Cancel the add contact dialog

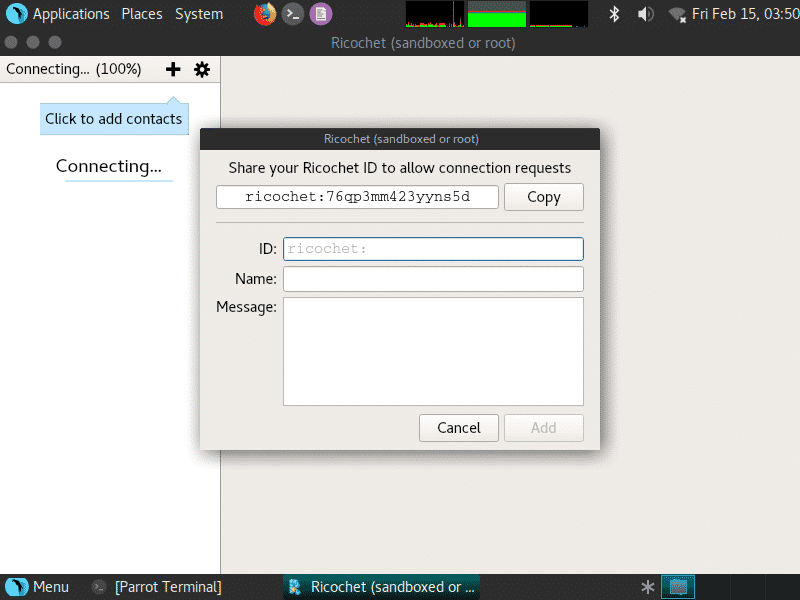pyautogui.click(x=459, y=428)
